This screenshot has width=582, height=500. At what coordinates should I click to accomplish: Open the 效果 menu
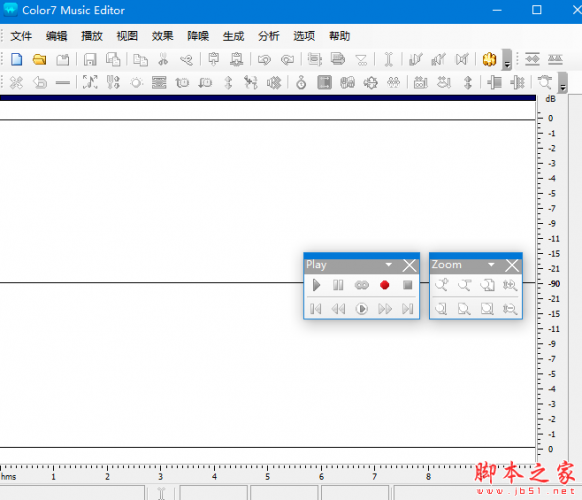click(x=163, y=36)
